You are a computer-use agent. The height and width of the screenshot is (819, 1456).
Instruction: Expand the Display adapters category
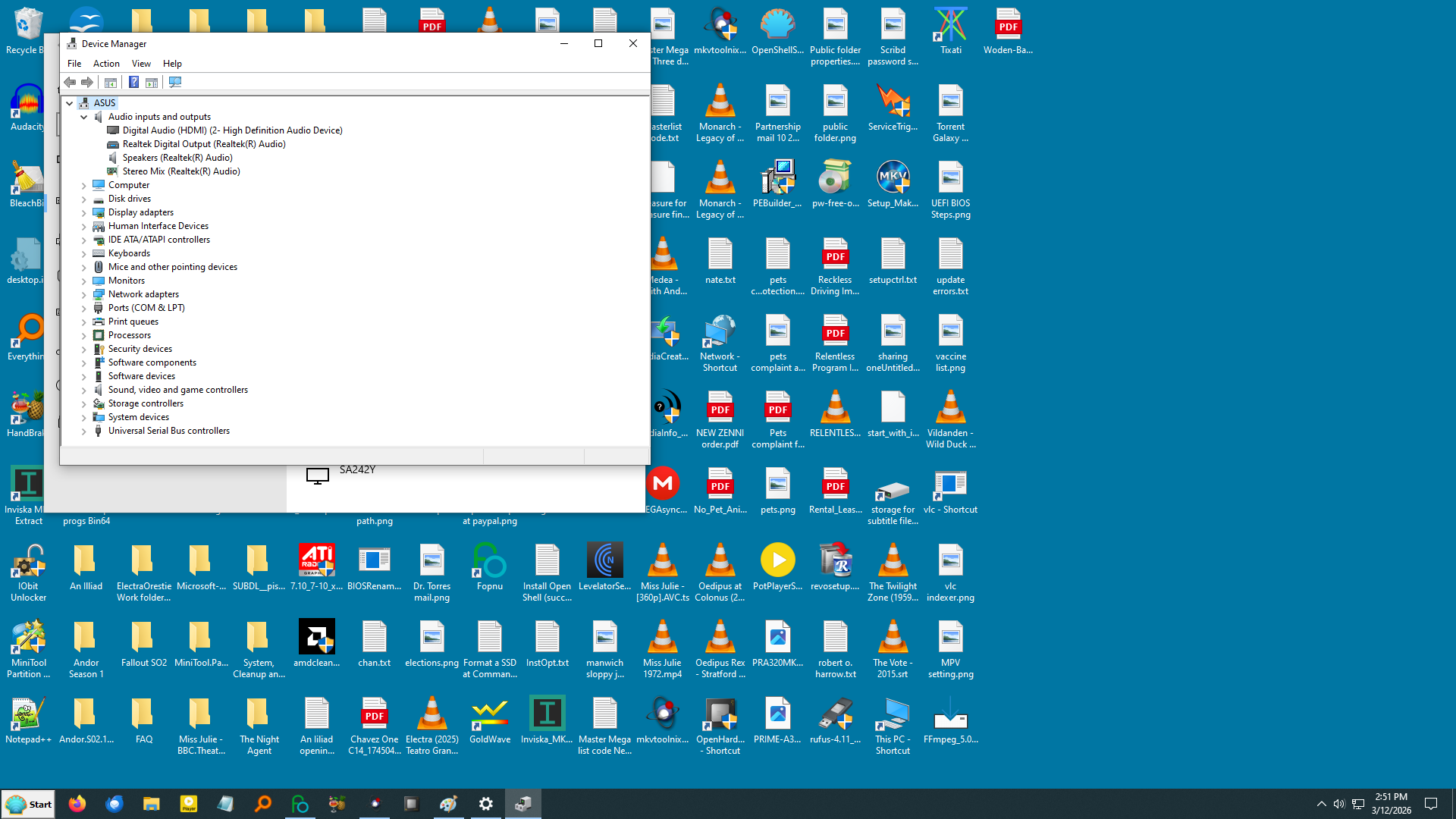tap(84, 212)
